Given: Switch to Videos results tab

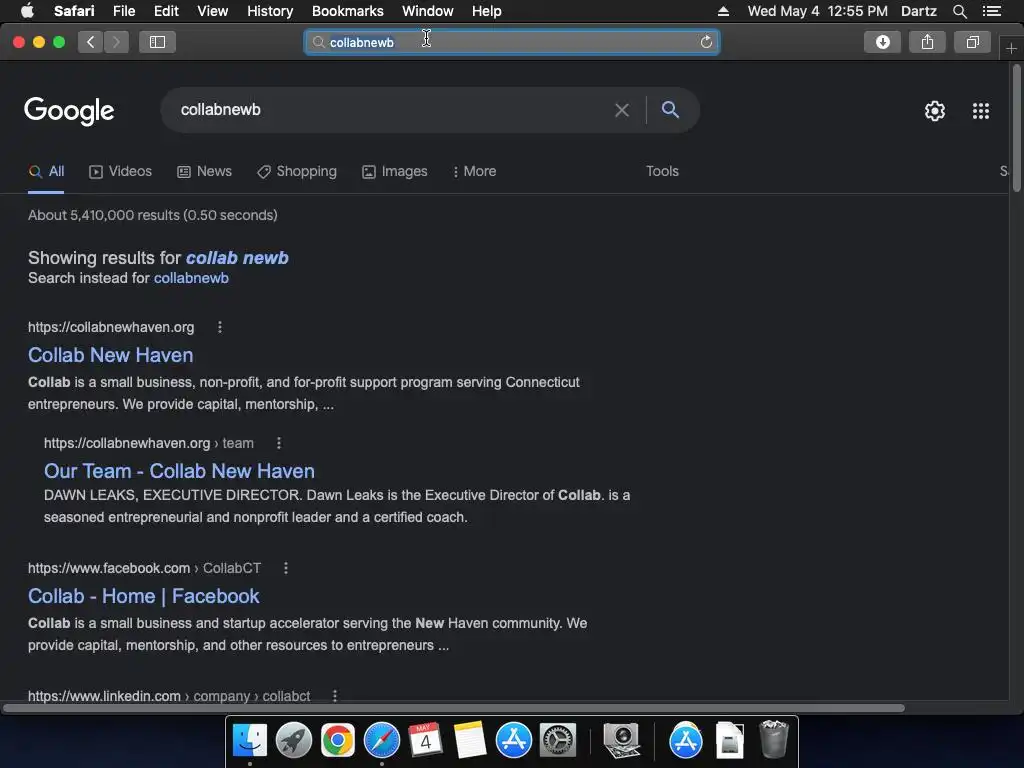Looking at the screenshot, I should pos(120,172).
